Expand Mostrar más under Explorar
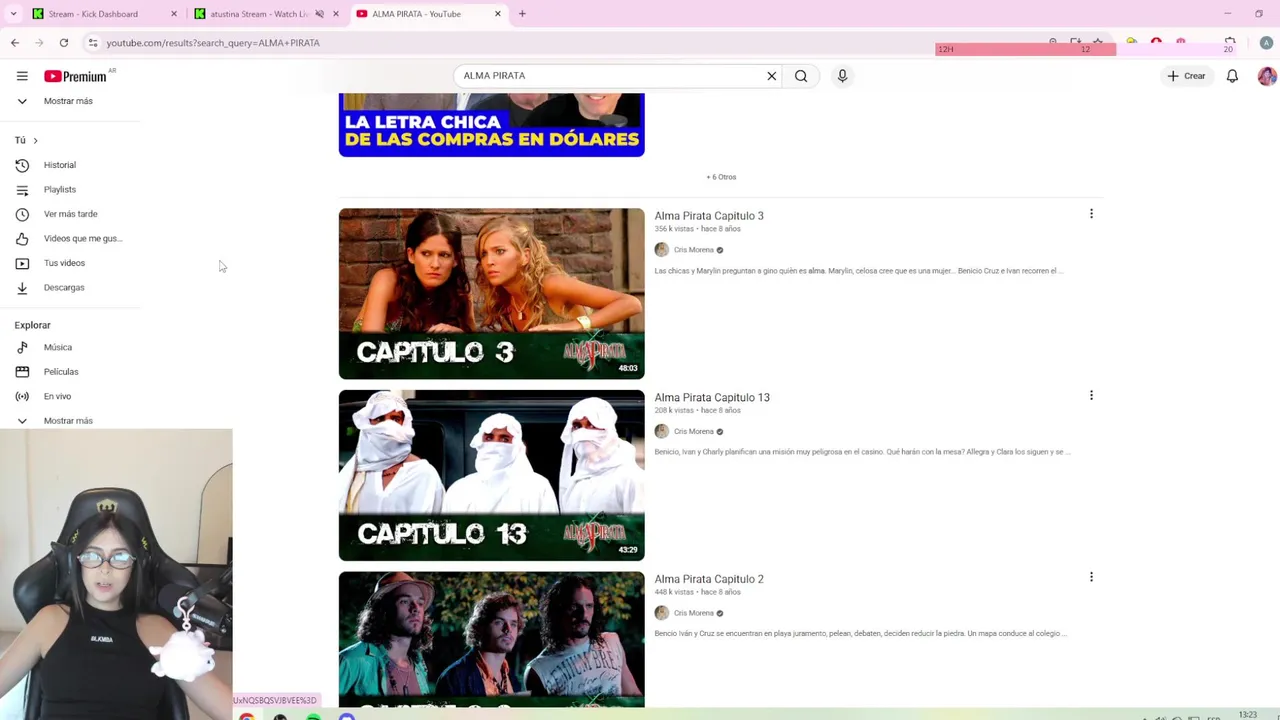This screenshot has height=720, width=1280. coord(70,421)
